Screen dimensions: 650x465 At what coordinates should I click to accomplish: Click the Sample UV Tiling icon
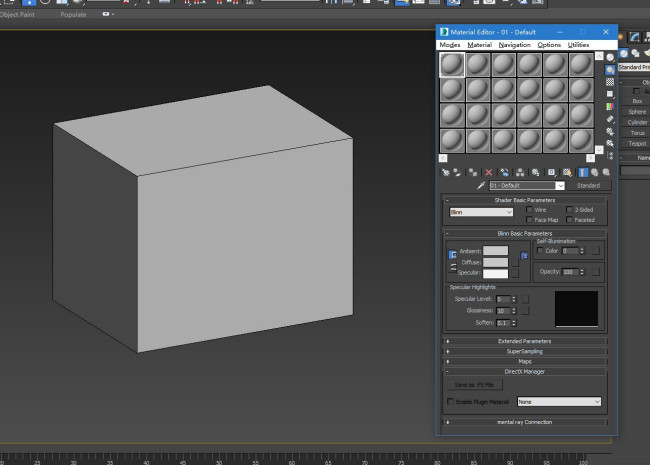point(610,94)
